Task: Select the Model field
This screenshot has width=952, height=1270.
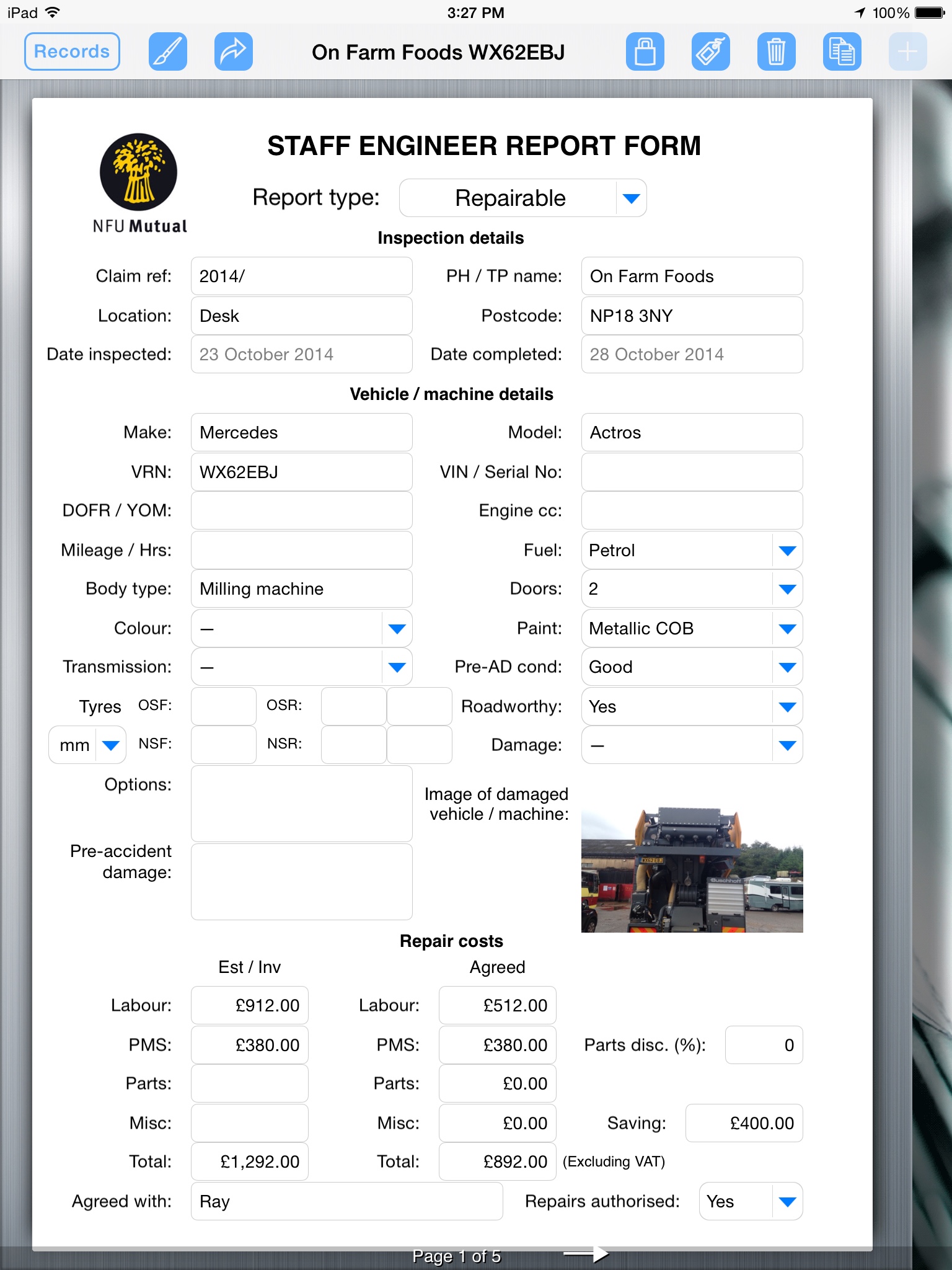Action: [x=692, y=432]
